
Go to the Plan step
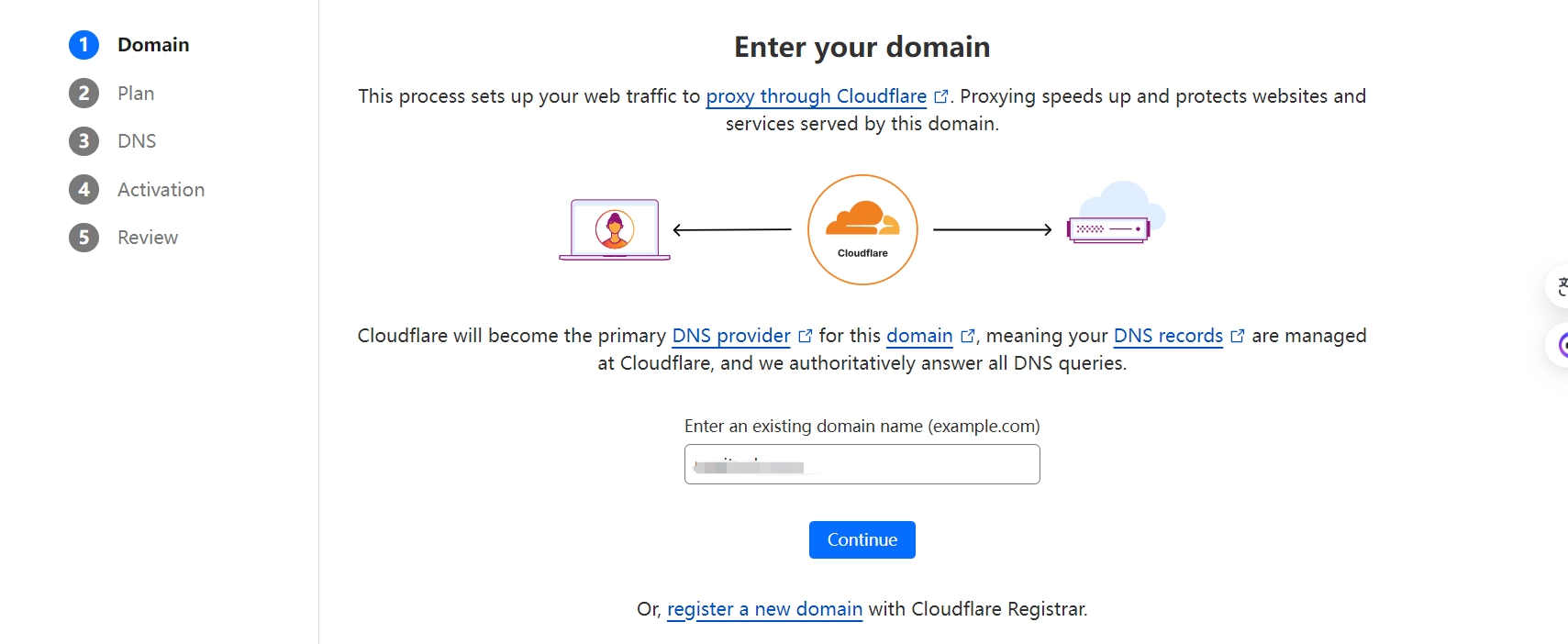click(x=136, y=94)
